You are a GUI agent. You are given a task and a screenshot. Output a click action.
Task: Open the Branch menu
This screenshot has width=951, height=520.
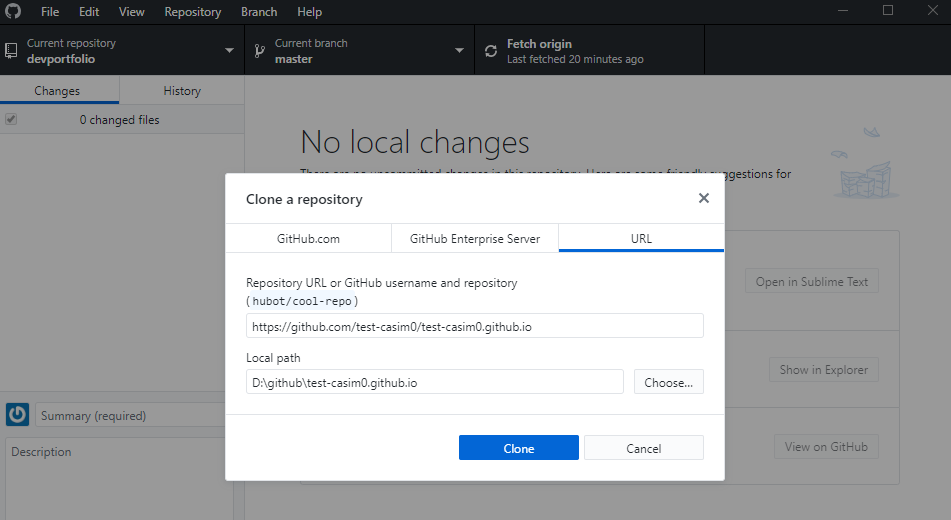(x=259, y=12)
